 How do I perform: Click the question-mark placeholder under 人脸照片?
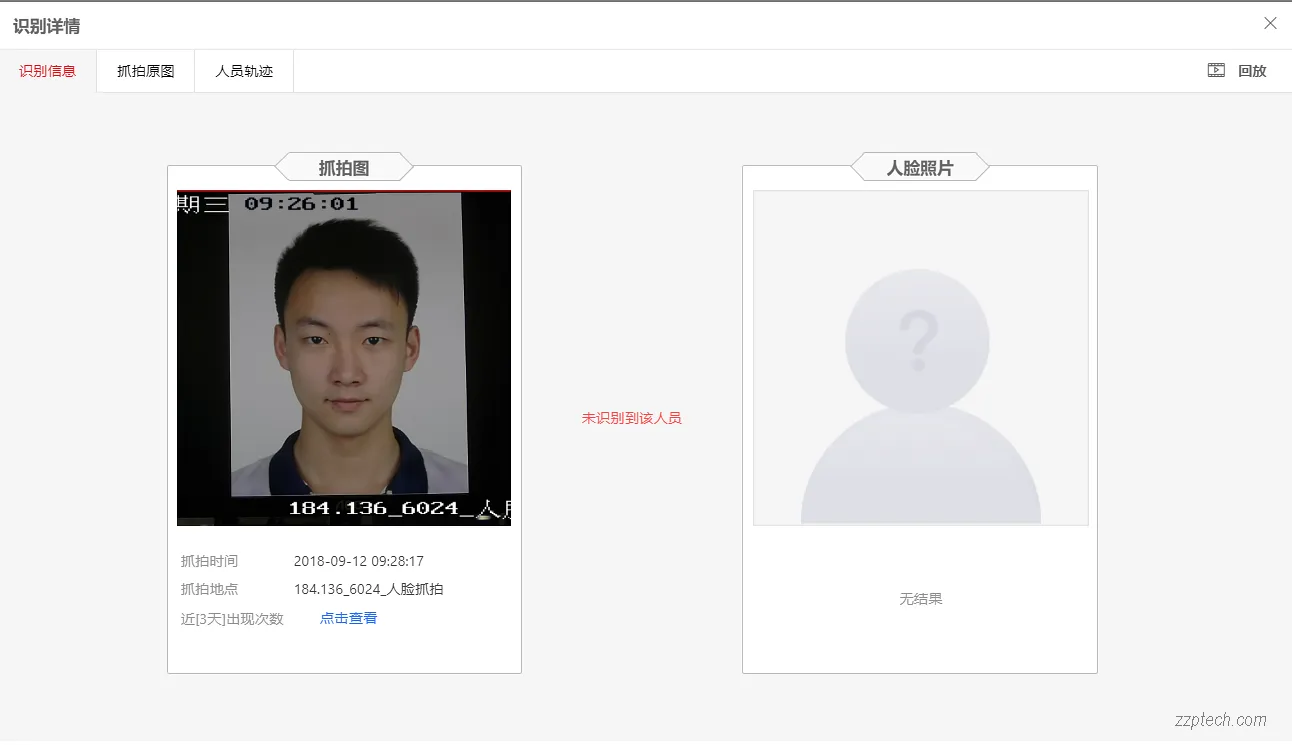919,340
